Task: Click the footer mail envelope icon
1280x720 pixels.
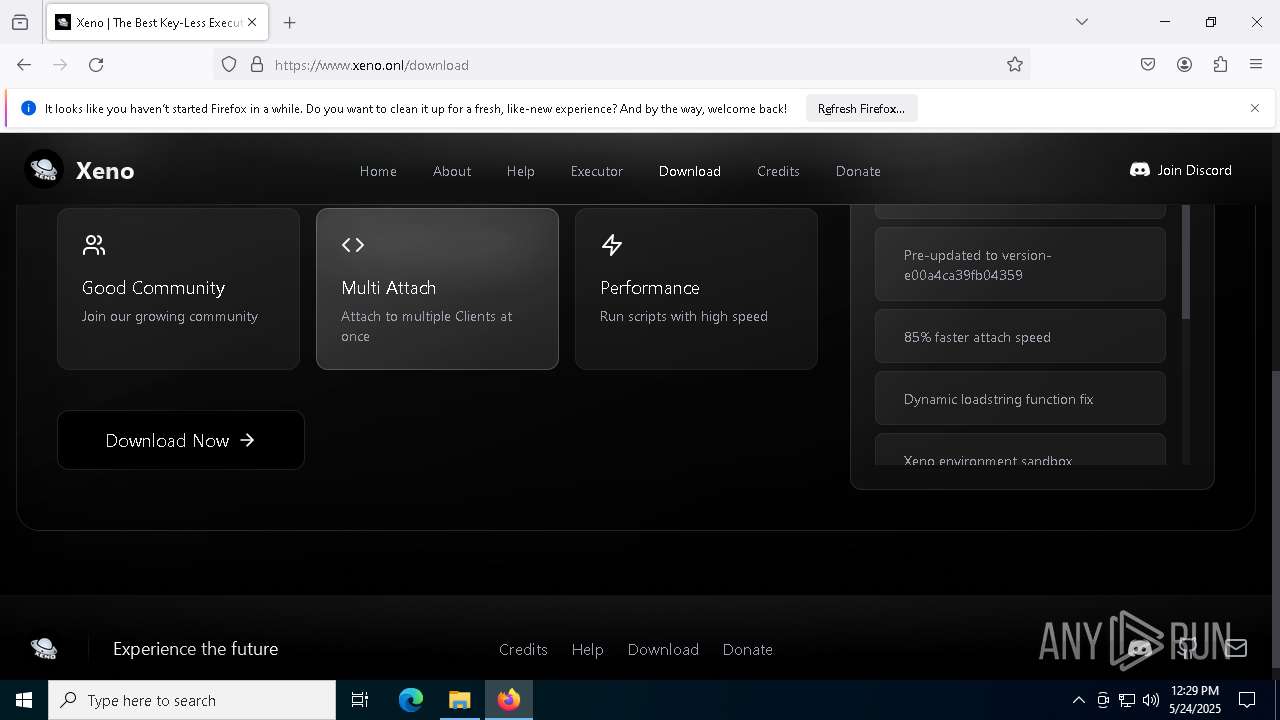Action: click(1236, 648)
